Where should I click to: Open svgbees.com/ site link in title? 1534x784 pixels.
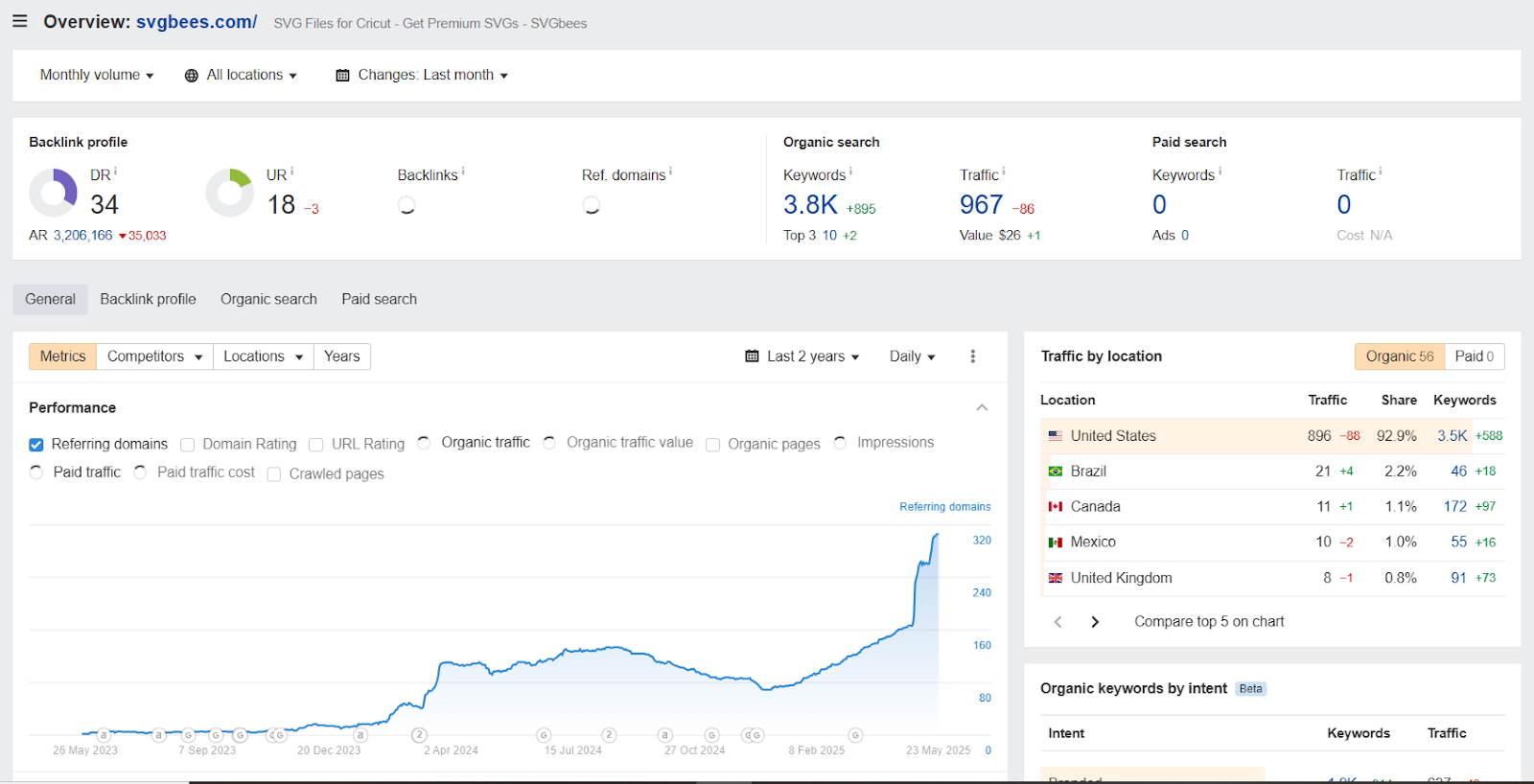coord(197,22)
